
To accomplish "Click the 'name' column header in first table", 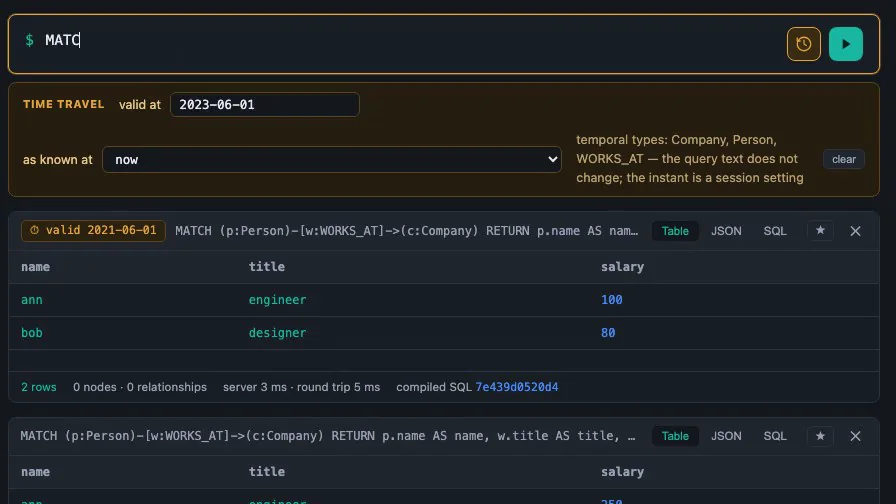I will (x=35, y=267).
